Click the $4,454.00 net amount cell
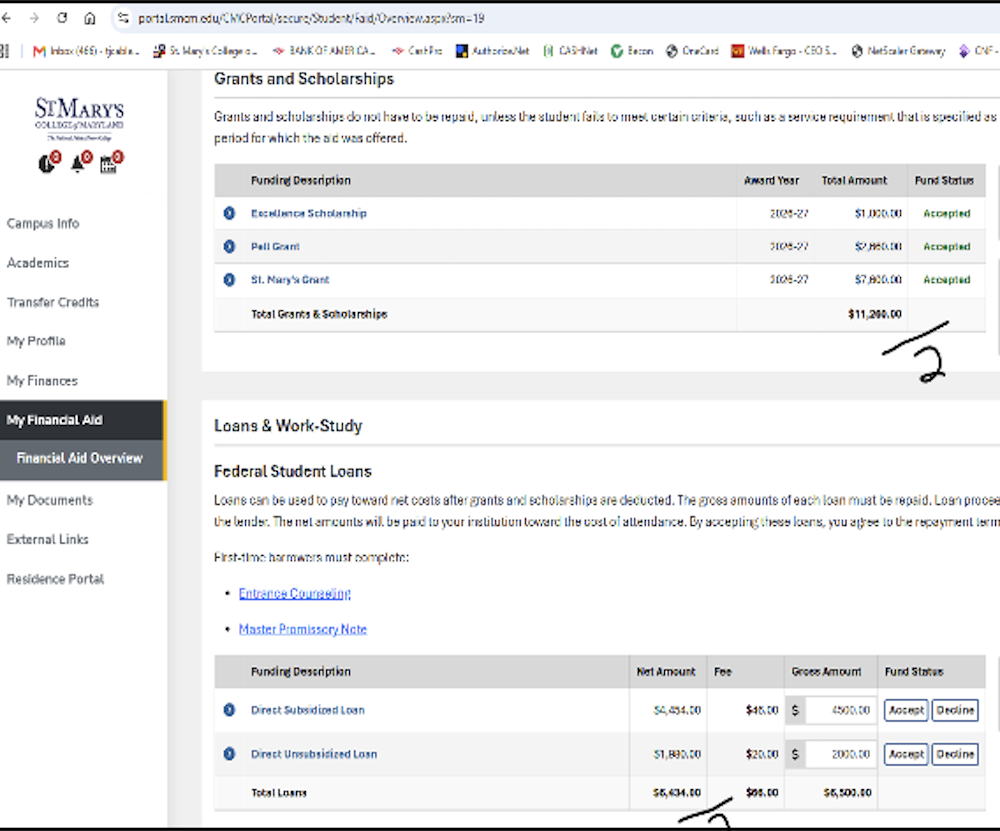 point(677,710)
